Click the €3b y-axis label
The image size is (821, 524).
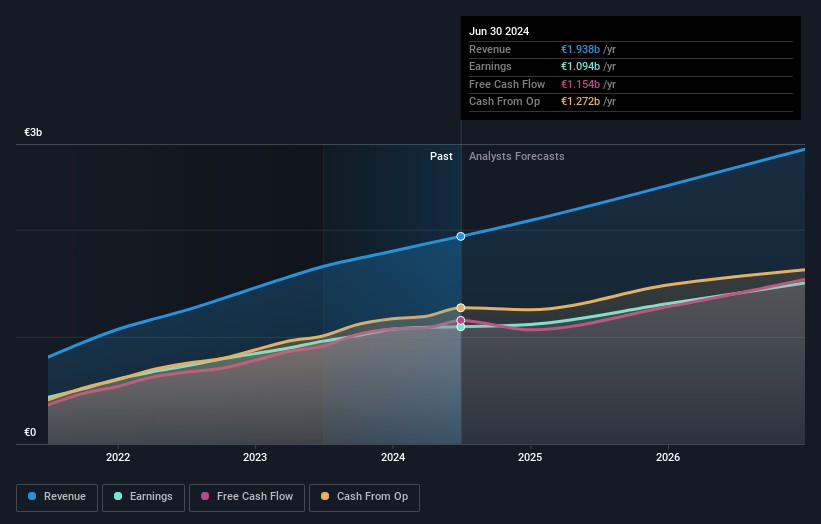pos(33,132)
